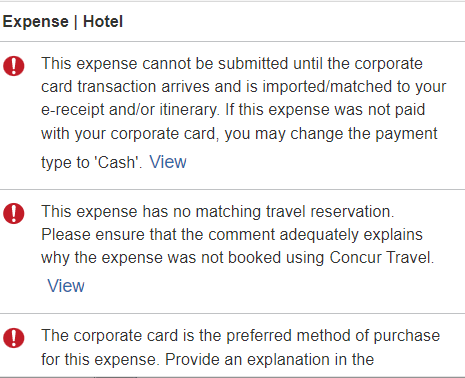This screenshot has height=378, width=465.
Task: Click the text 'This expense has no matching travel reservation'
Action: point(218,212)
